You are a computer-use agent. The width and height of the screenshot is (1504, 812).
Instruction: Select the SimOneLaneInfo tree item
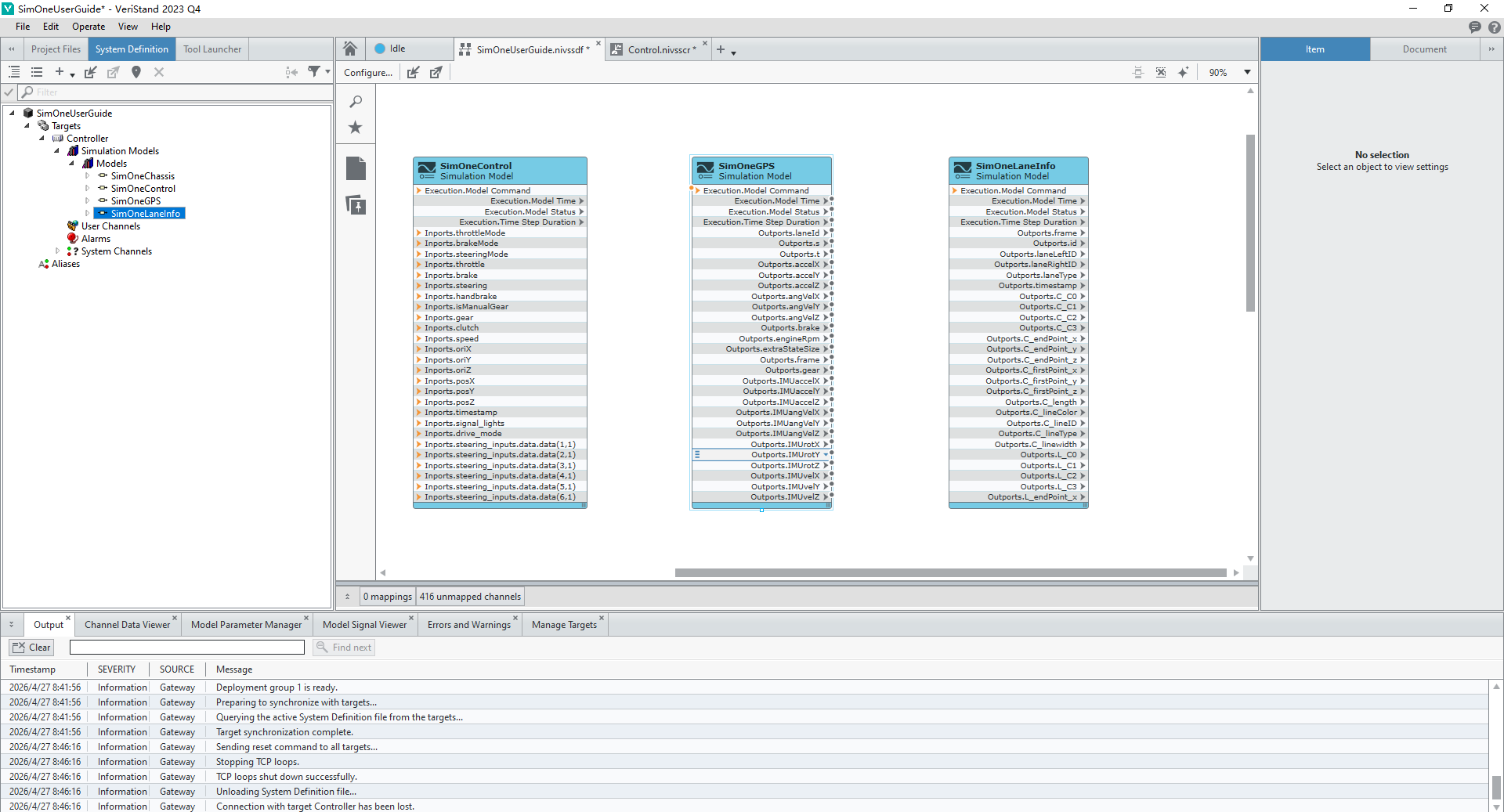tap(139, 214)
